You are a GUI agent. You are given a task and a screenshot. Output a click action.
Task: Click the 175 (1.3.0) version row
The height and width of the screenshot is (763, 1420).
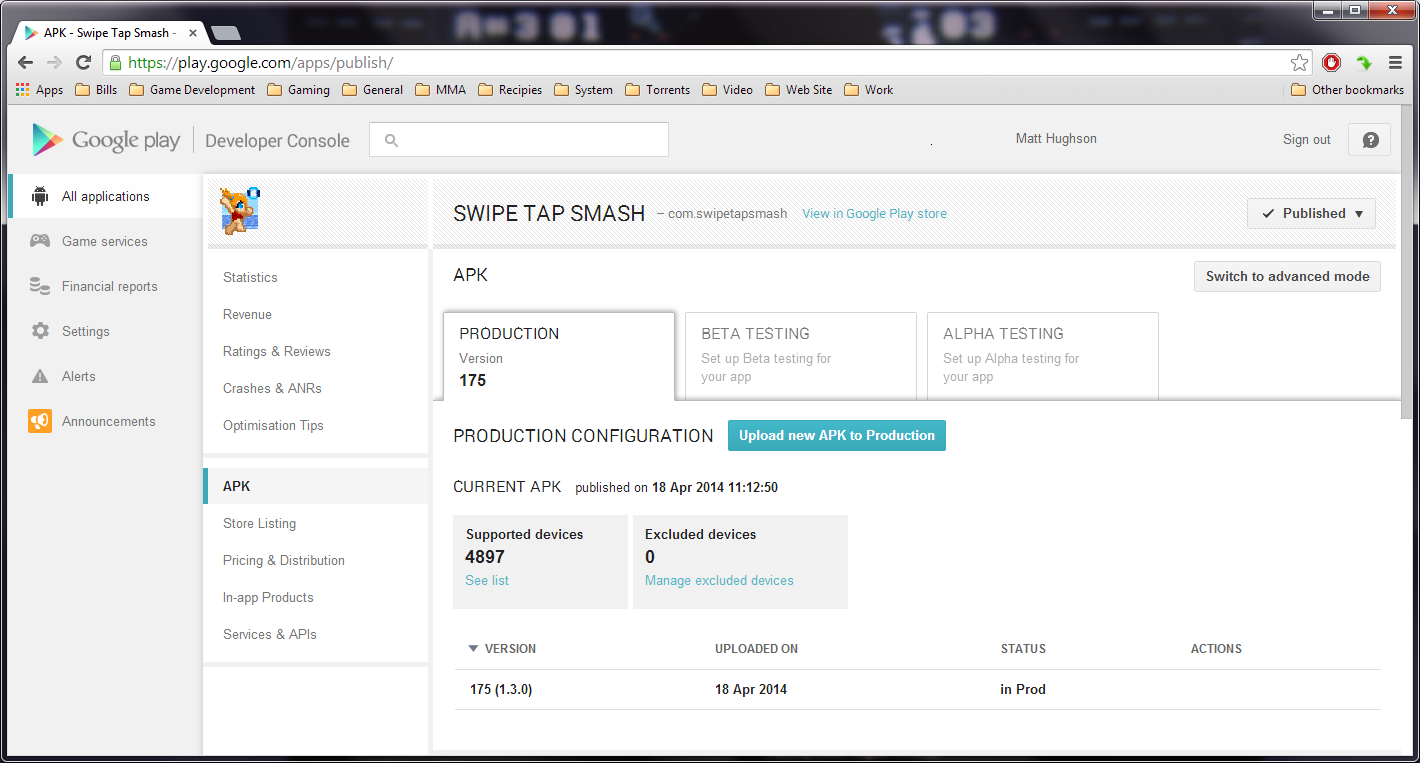pyautogui.click(x=918, y=689)
